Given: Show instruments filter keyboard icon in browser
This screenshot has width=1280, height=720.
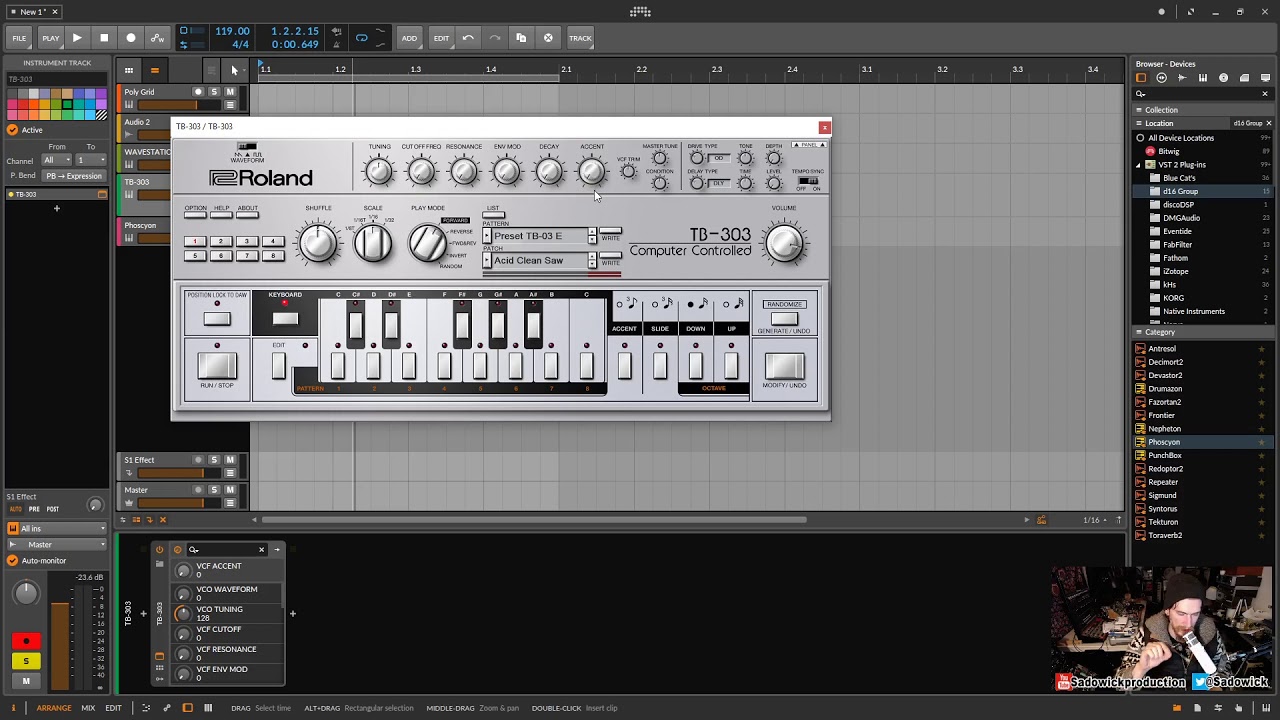Looking at the screenshot, I should (x=1203, y=78).
